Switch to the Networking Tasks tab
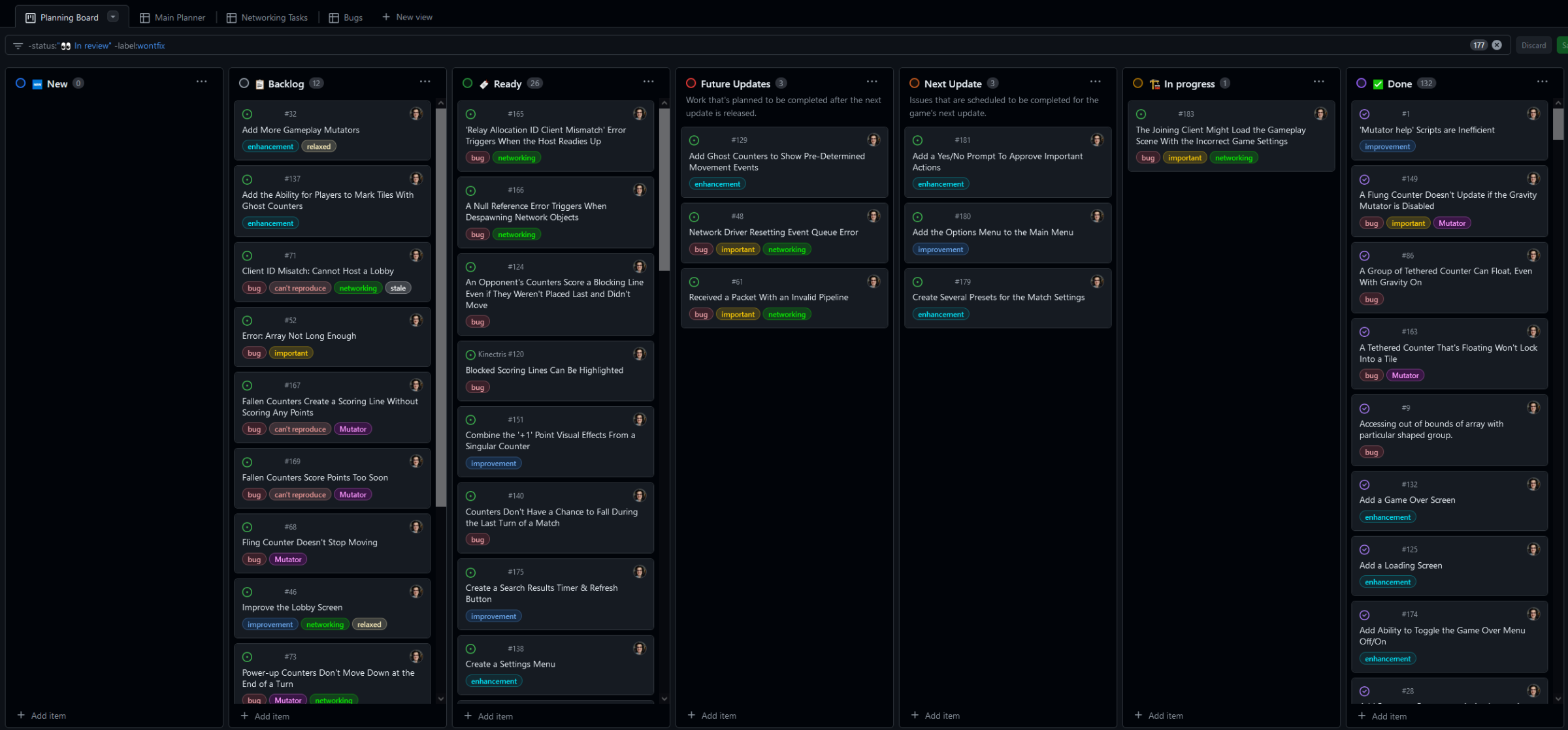This screenshot has width=1568, height=730. pos(267,17)
